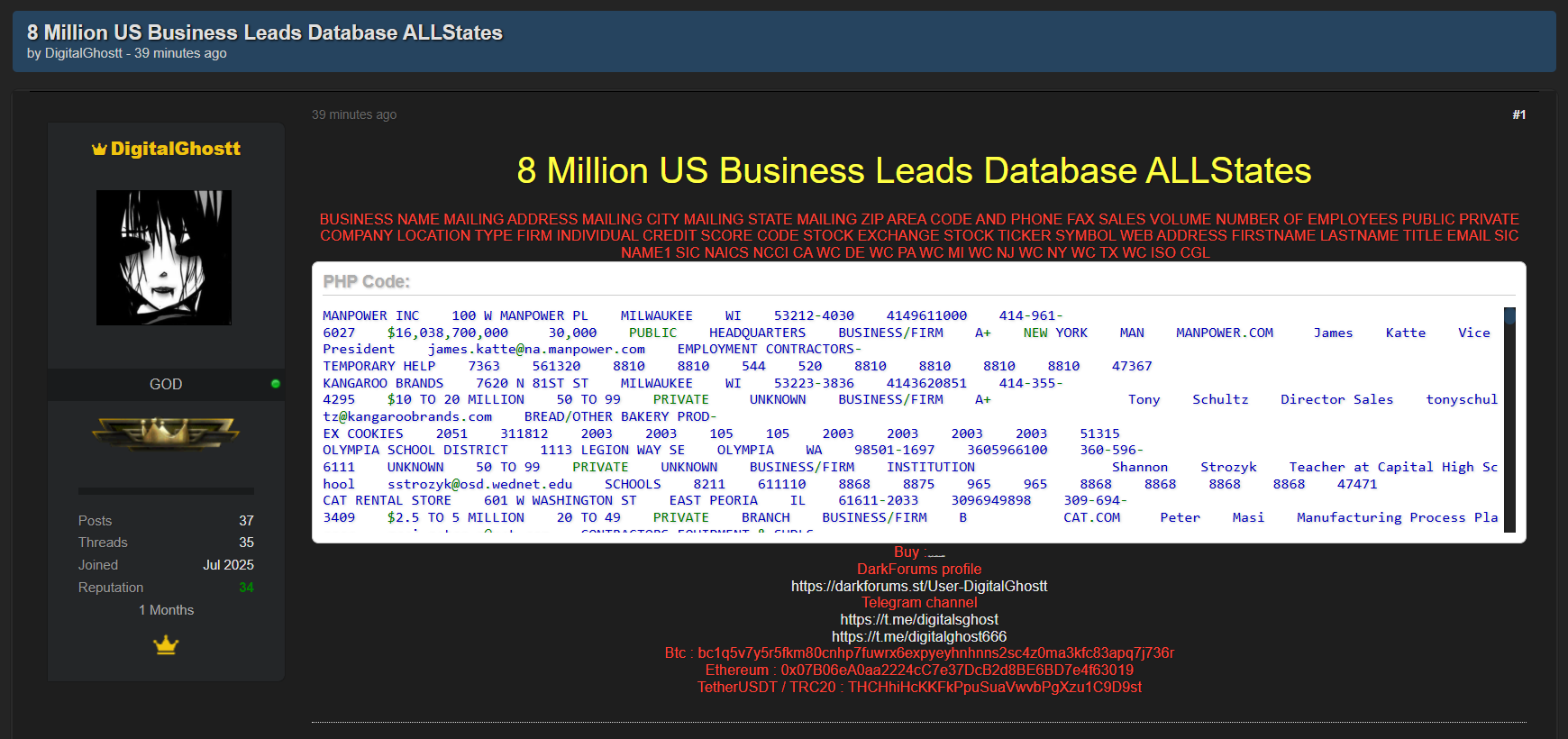Click the author name in thread header
Image resolution: width=1568 pixels, height=739 pixels.
pyautogui.click(x=84, y=53)
